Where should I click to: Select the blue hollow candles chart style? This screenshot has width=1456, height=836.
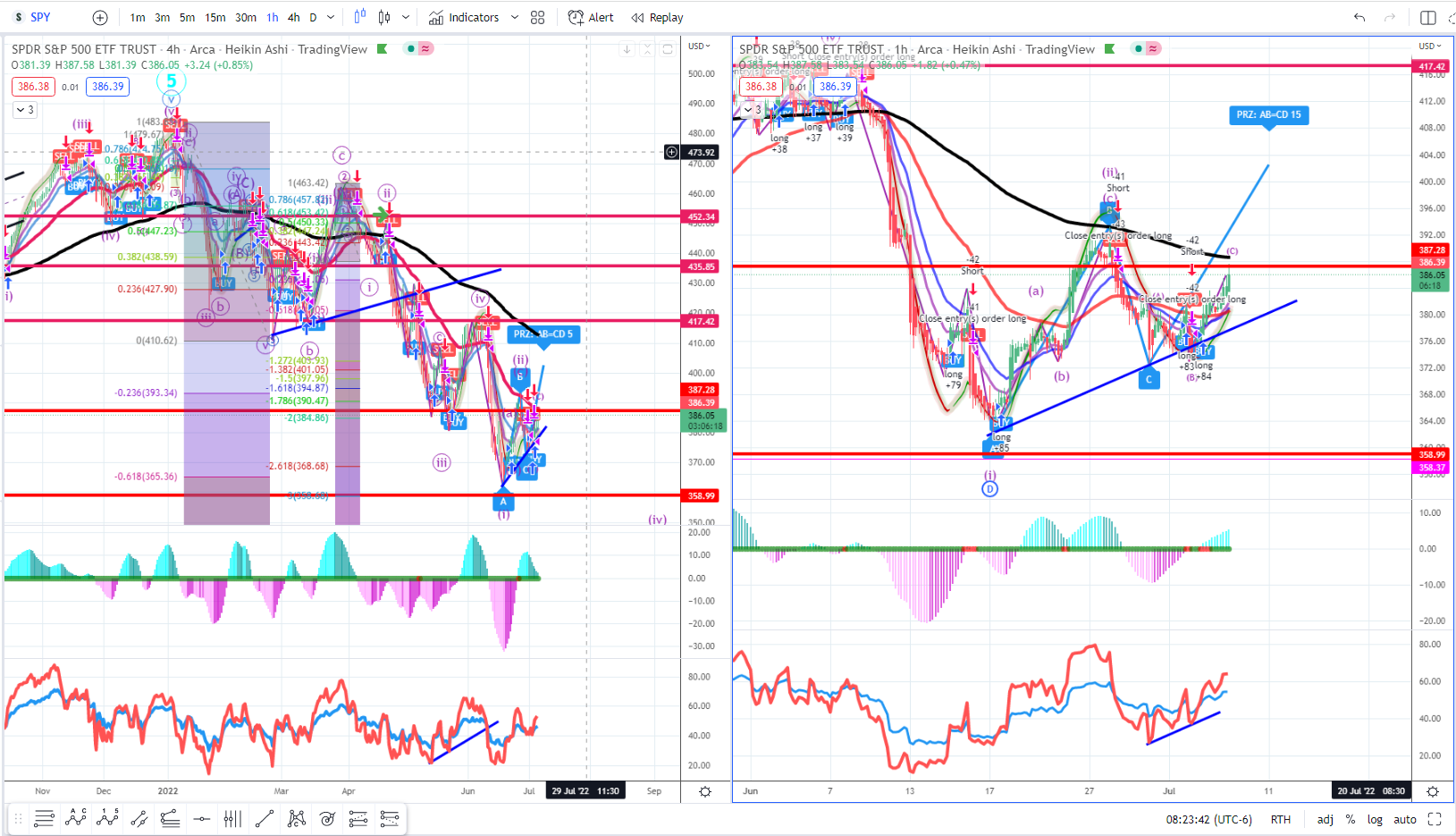[x=360, y=17]
